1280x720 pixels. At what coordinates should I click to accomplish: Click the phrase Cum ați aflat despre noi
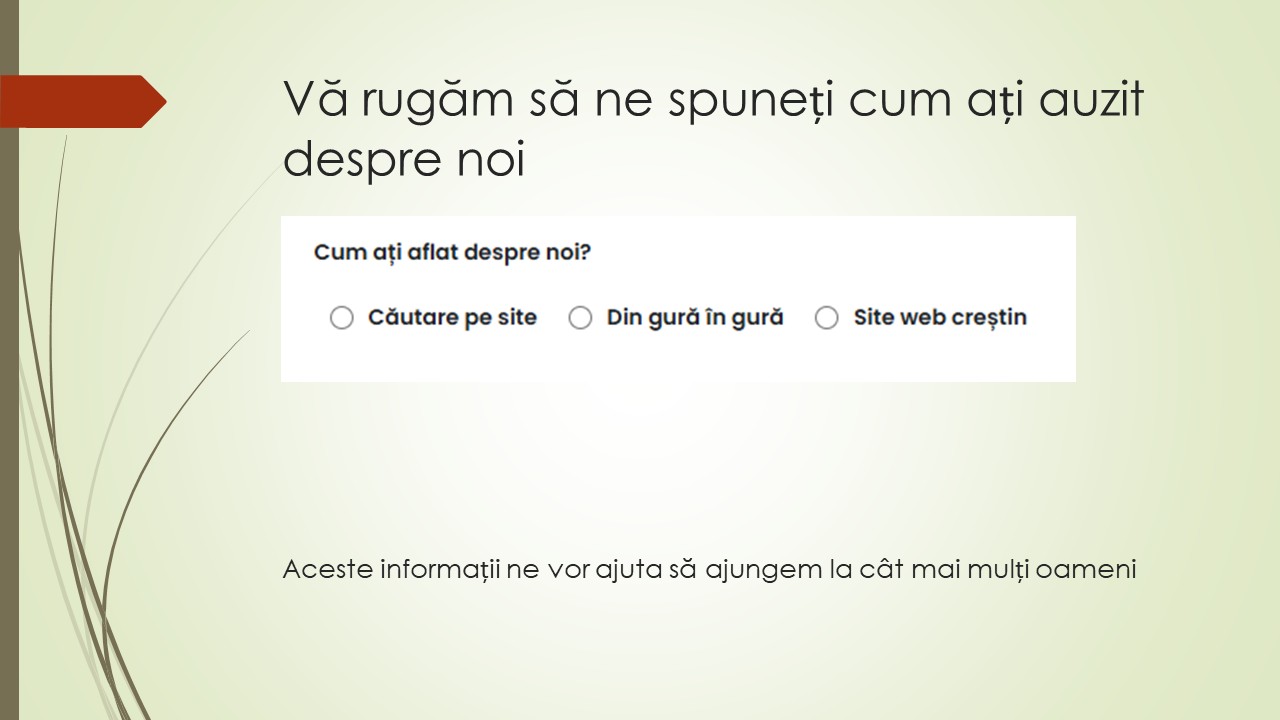point(450,252)
